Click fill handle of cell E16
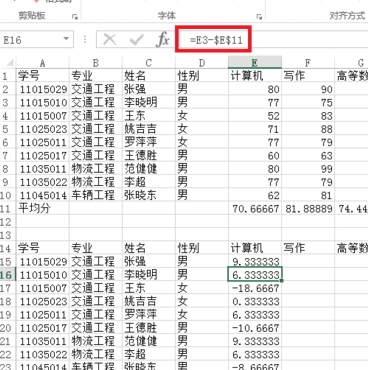Image resolution: width=368 pixels, height=370 pixels. point(282,281)
